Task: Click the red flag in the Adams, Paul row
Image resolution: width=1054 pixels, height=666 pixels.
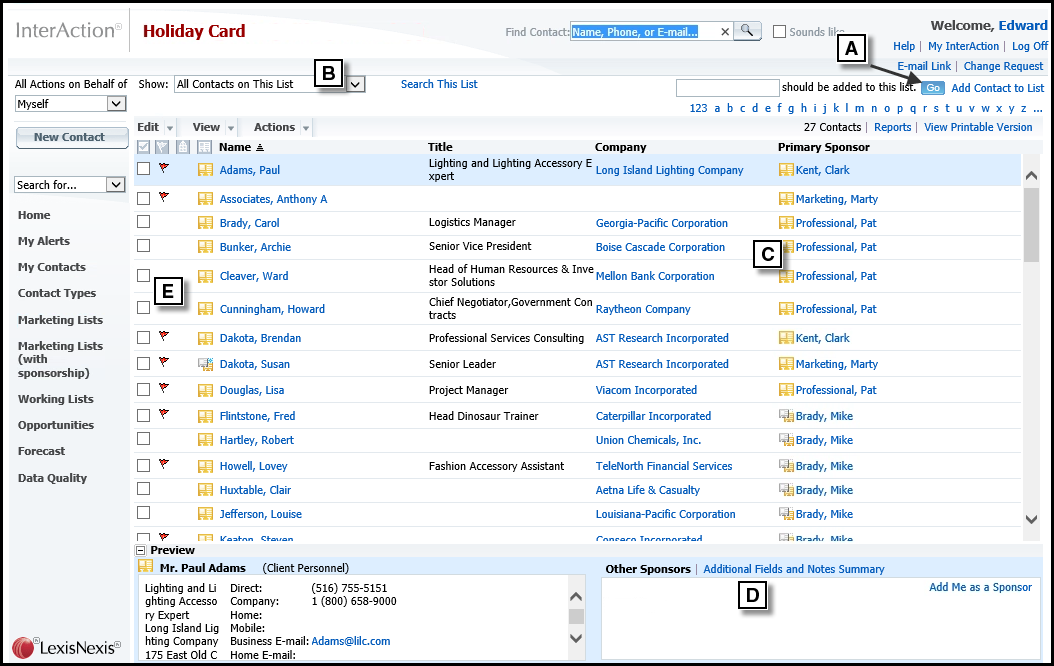Action: [163, 167]
